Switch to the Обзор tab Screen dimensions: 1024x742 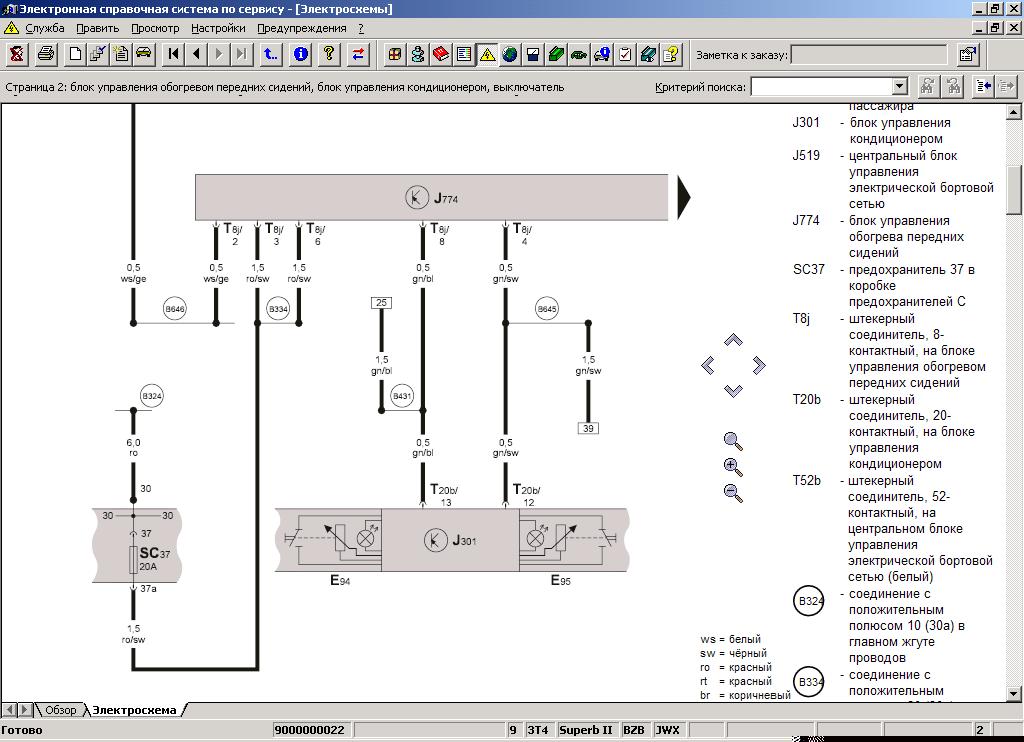click(60, 709)
